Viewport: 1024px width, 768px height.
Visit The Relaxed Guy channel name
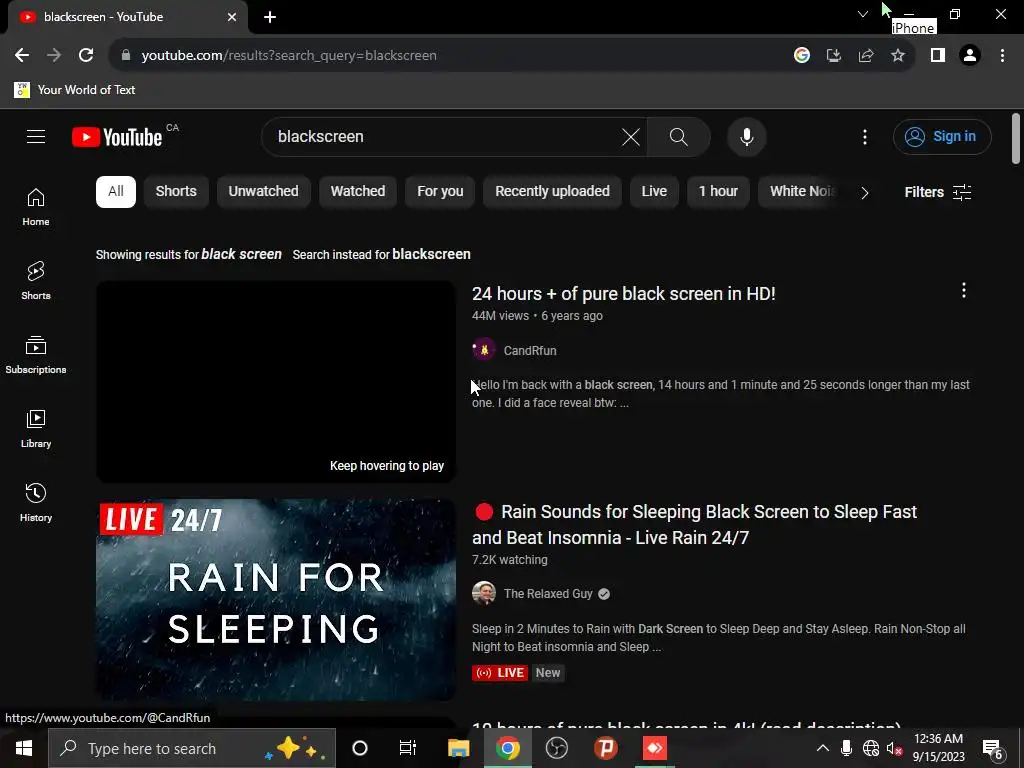[x=548, y=594]
